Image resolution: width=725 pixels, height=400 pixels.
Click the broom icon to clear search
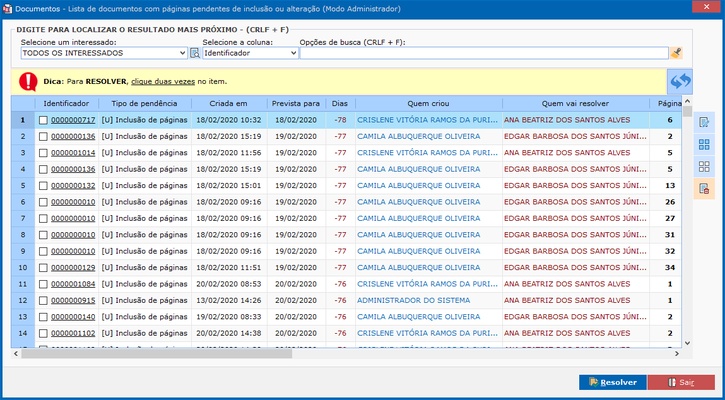[677, 53]
